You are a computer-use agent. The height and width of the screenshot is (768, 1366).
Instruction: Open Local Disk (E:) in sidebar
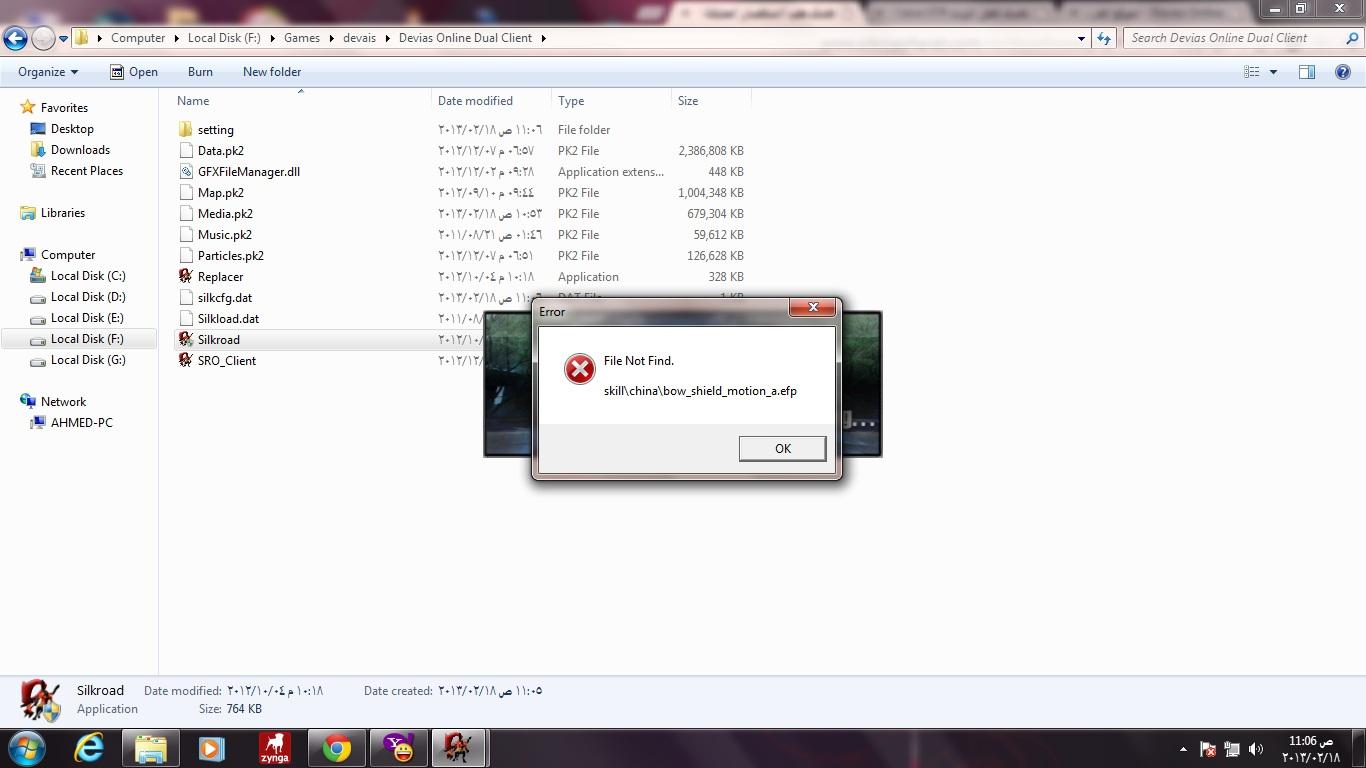87,318
